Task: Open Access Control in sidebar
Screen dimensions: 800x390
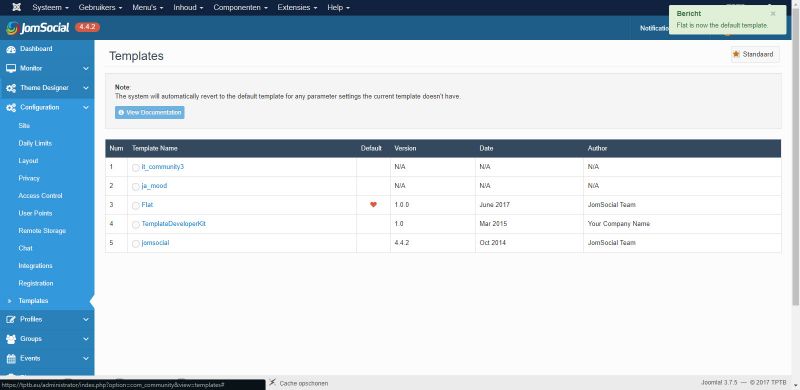Action: [40, 196]
